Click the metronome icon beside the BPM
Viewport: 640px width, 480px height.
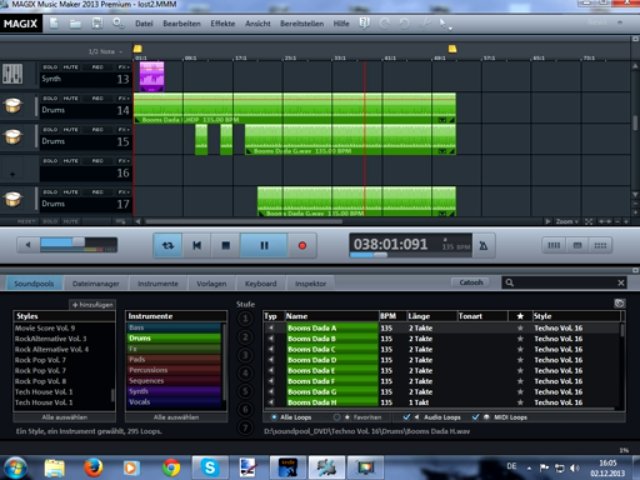click(485, 245)
